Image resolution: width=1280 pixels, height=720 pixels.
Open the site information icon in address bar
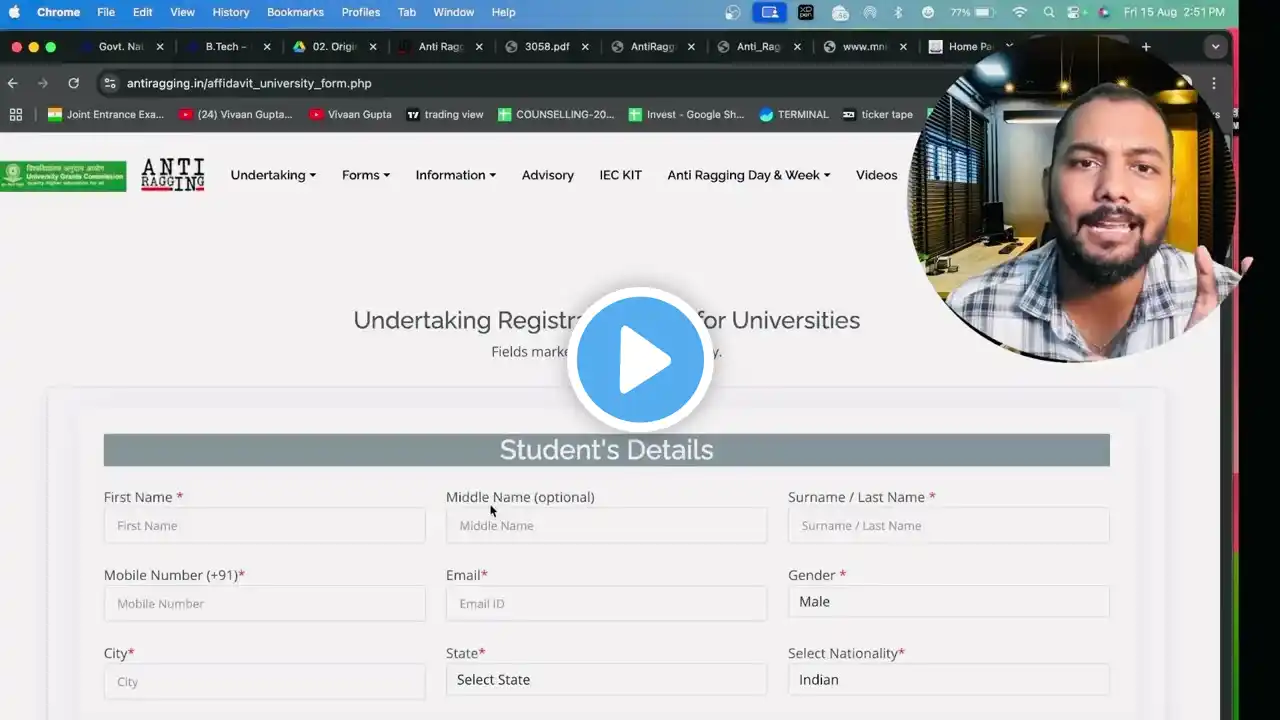(x=110, y=83)
